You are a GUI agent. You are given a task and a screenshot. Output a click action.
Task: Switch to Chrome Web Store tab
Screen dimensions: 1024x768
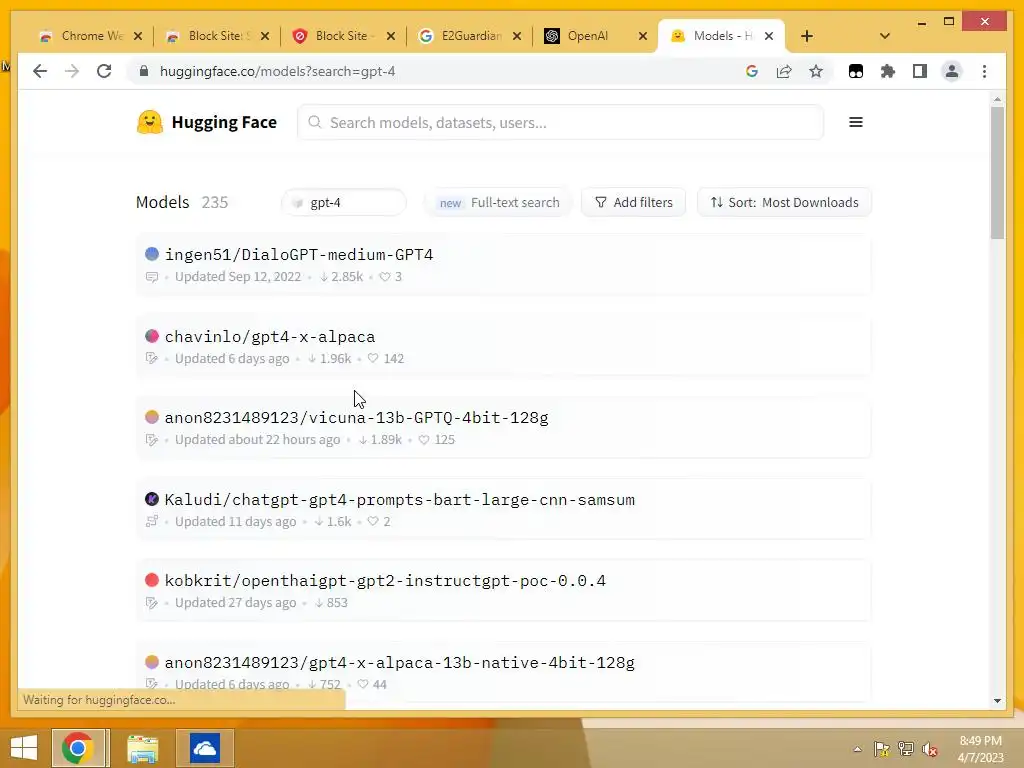(91, 36)
